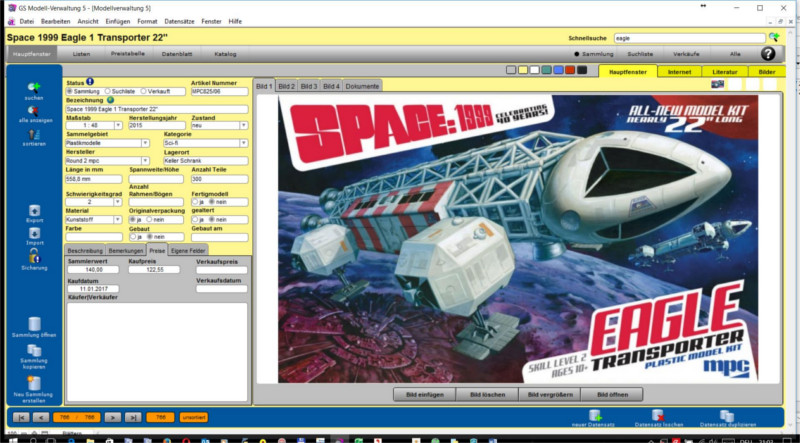
Task: Open the Kategorie dropdown
Action: click(x=244, y=143)
